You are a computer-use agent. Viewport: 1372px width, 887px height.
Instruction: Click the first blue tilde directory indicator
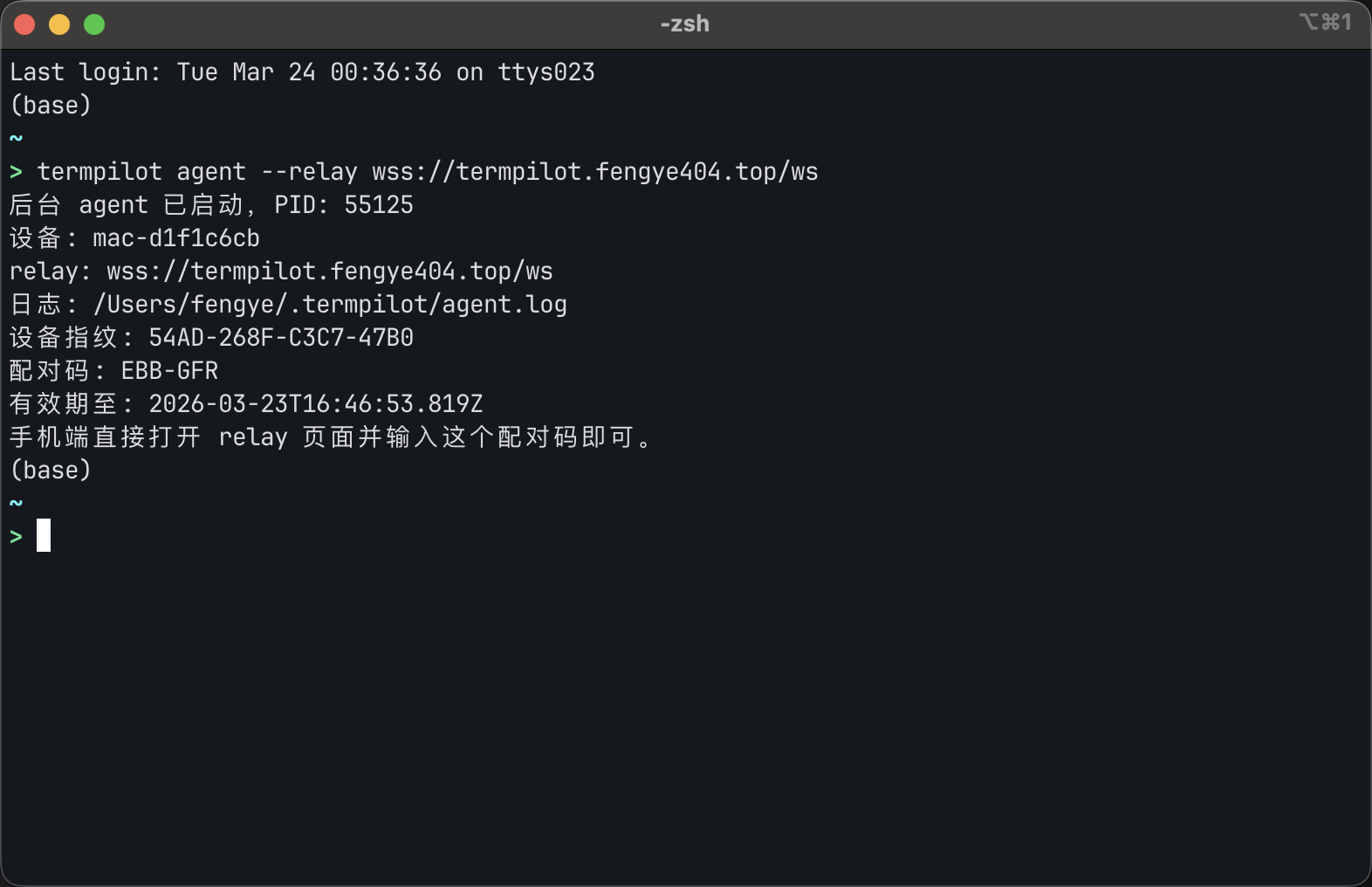(16, 138)
